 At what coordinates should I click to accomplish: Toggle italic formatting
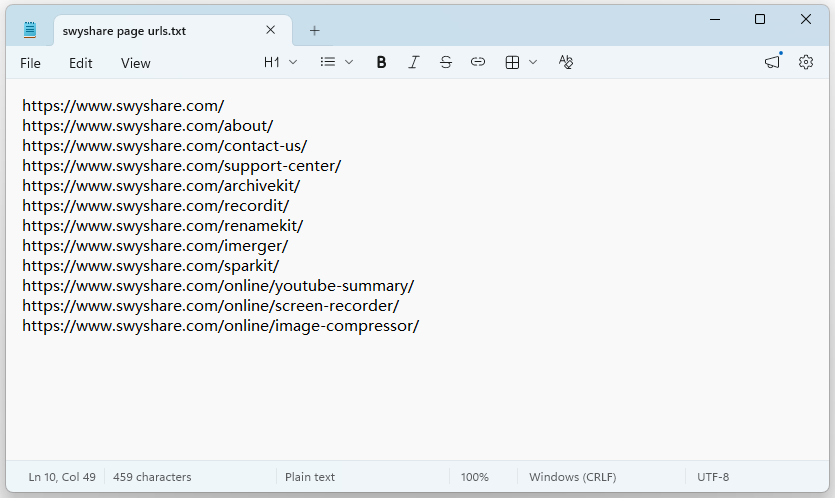pyautogui.click(x=414, y=62)
